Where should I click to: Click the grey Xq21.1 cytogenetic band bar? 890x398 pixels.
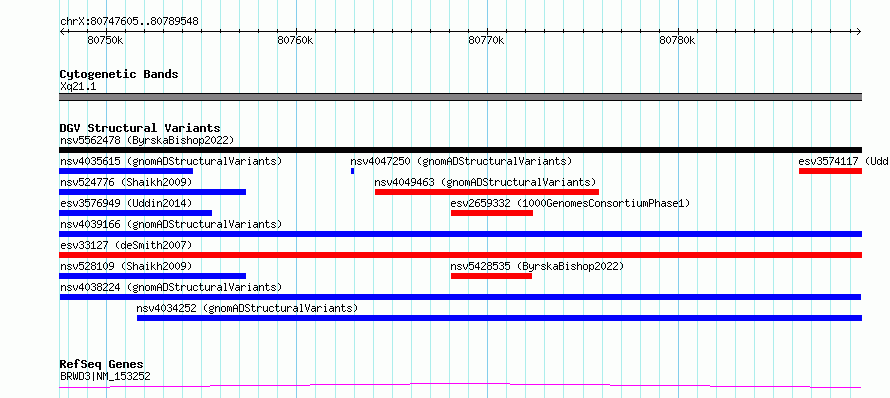460,97
